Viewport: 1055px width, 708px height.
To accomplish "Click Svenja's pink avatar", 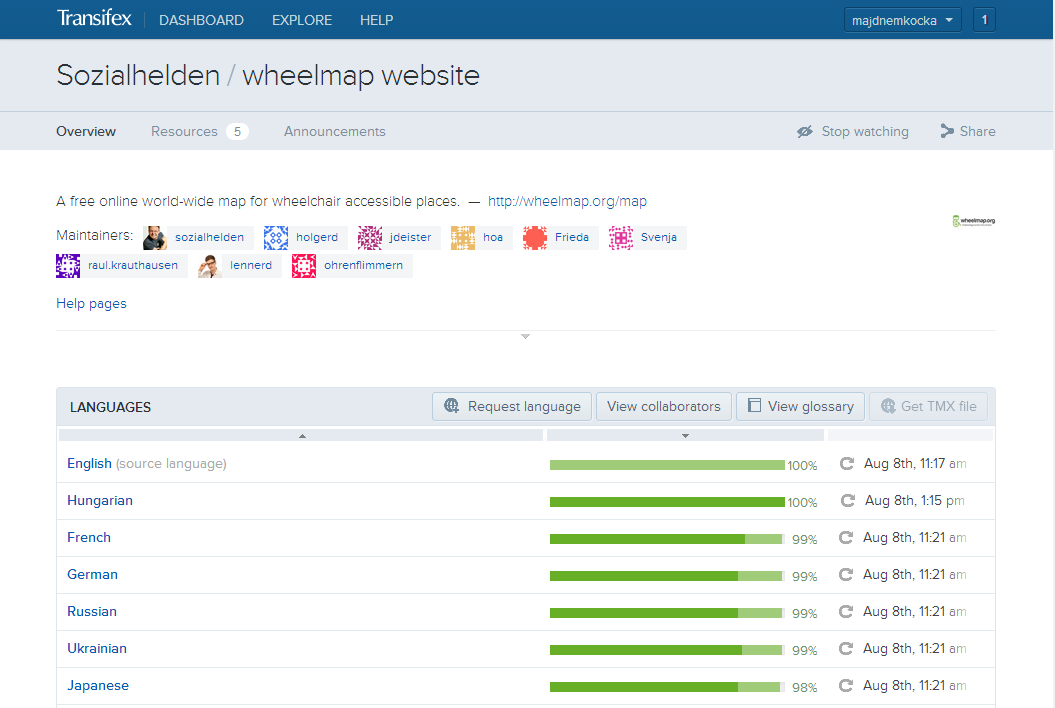I will 621,238.
